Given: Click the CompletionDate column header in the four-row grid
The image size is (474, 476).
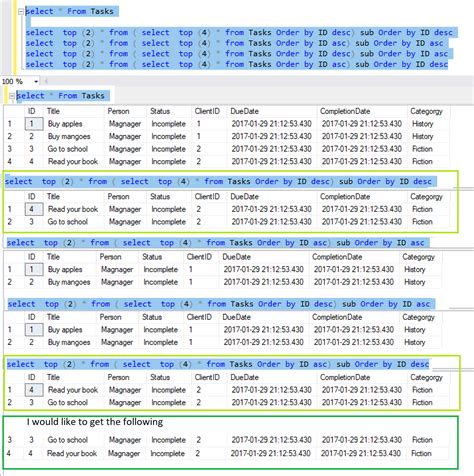Looking at the screenshot, I should 345,111.
